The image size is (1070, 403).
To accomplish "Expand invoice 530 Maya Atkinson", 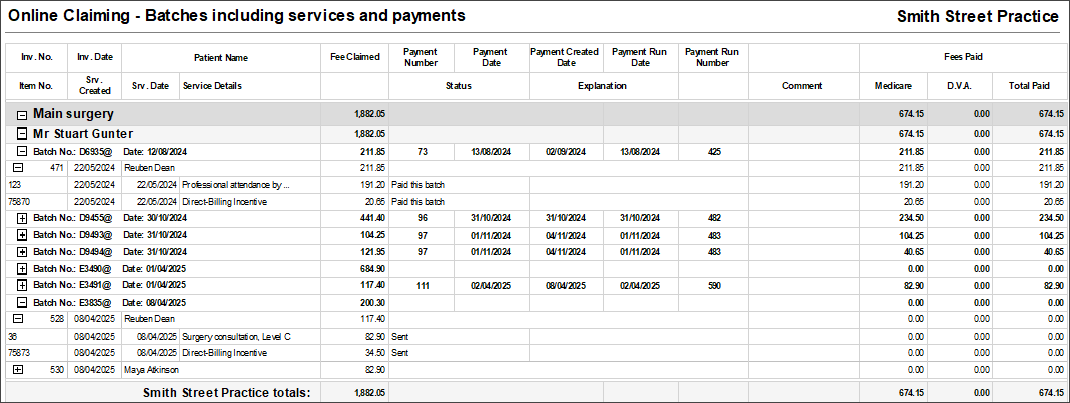I will 18,369.
